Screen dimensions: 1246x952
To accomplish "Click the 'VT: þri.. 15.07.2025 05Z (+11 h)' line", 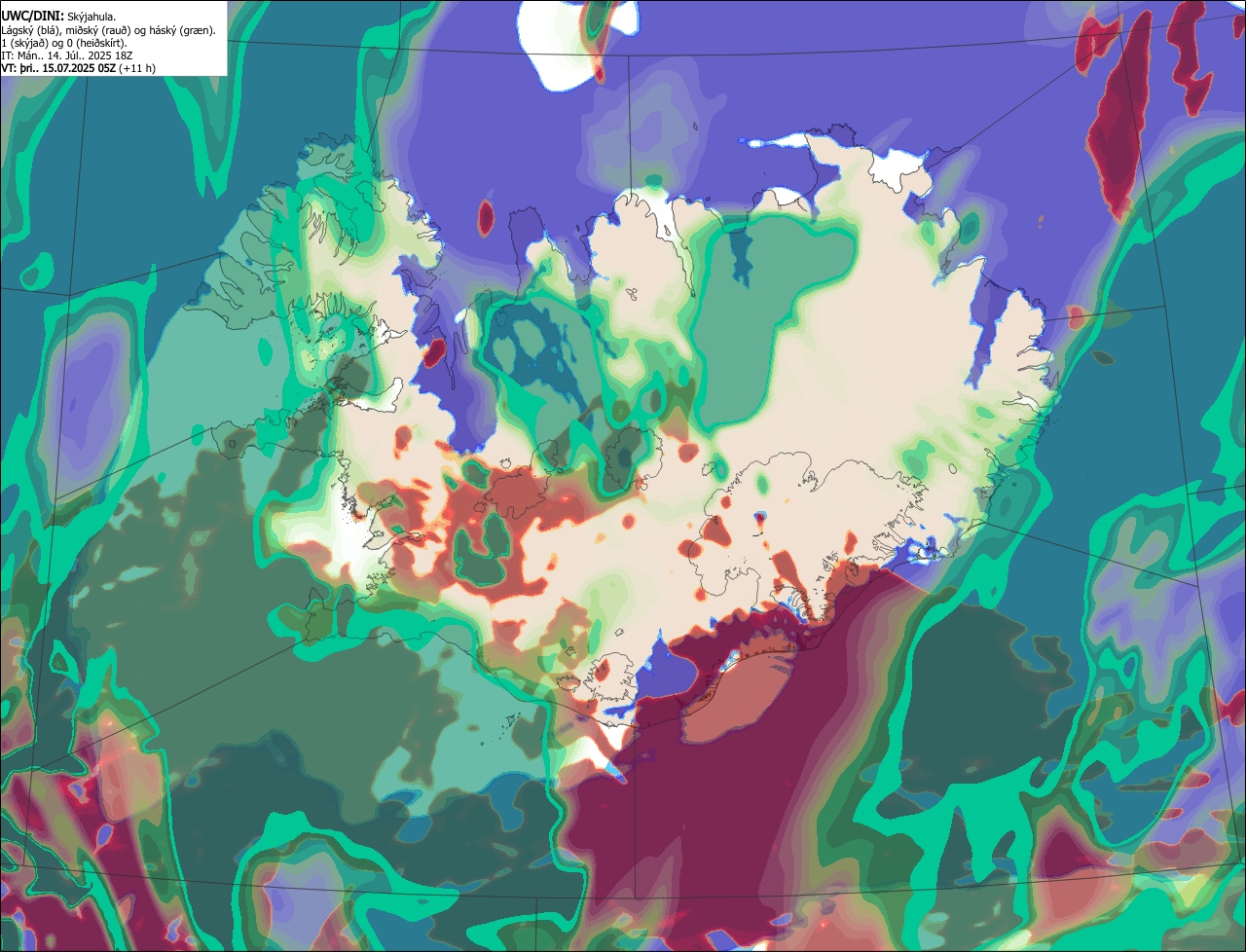I will coord(79,68).
